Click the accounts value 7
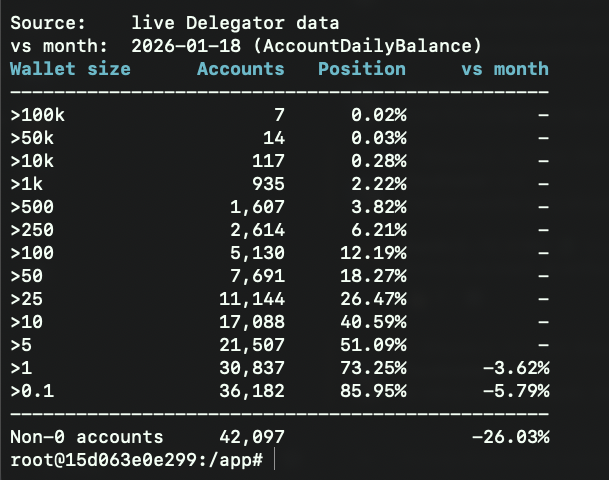This screenshot has width=609, height=480. tap(280, 115)
